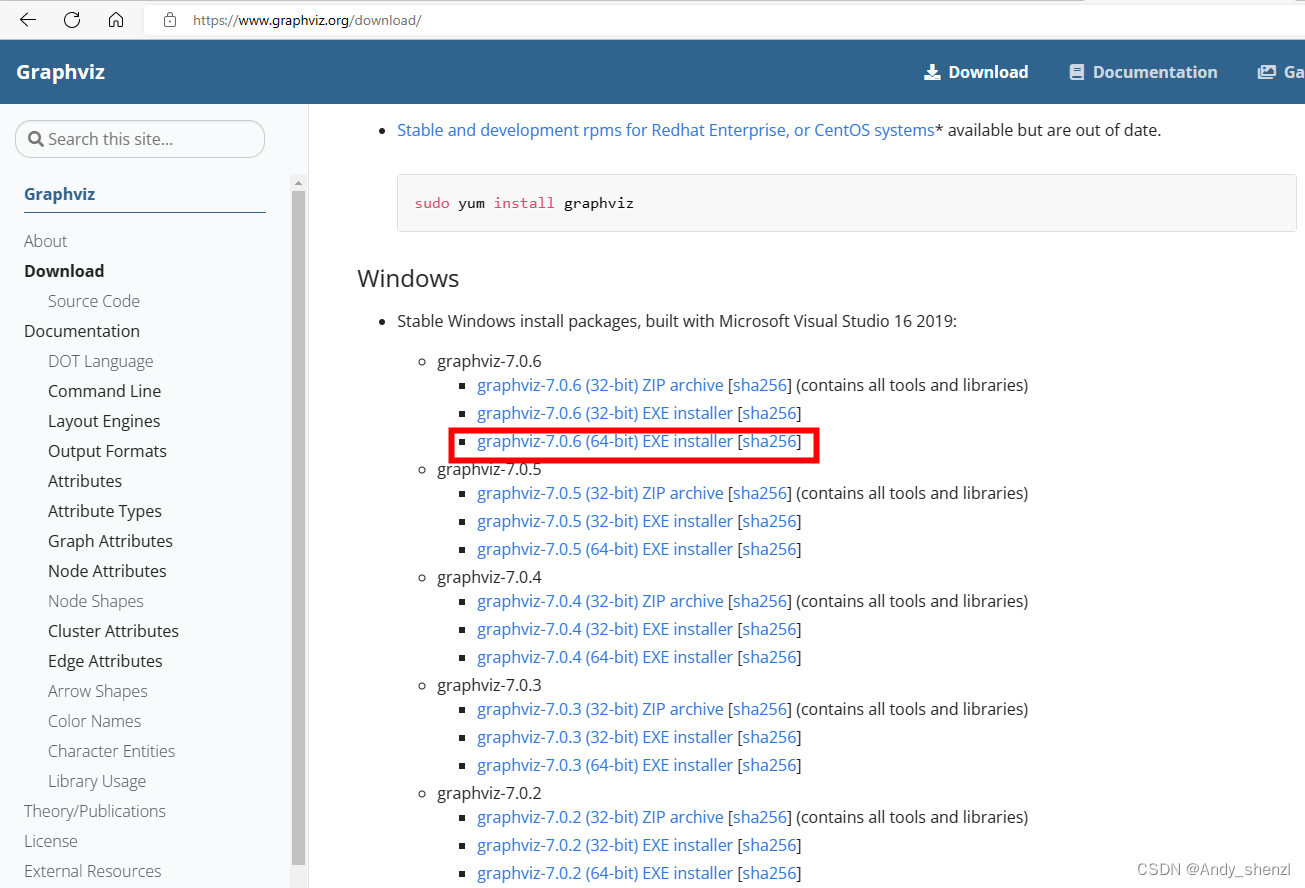
Task: Open Edge Attributes sidebar entry
Action: 105,661
